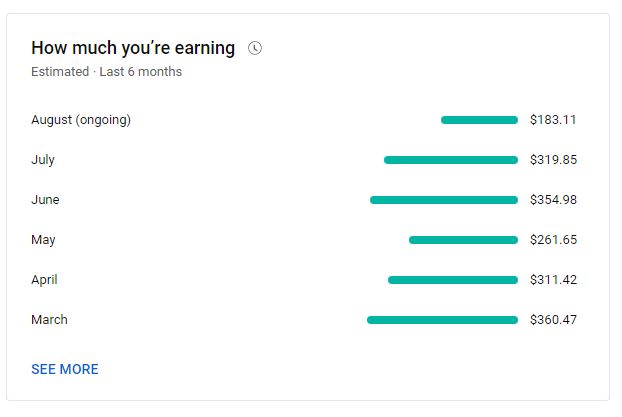The height and width of the screenshot is (417, 622).
Task: Select the $261.65 May amount
Action: click(553, 240)
